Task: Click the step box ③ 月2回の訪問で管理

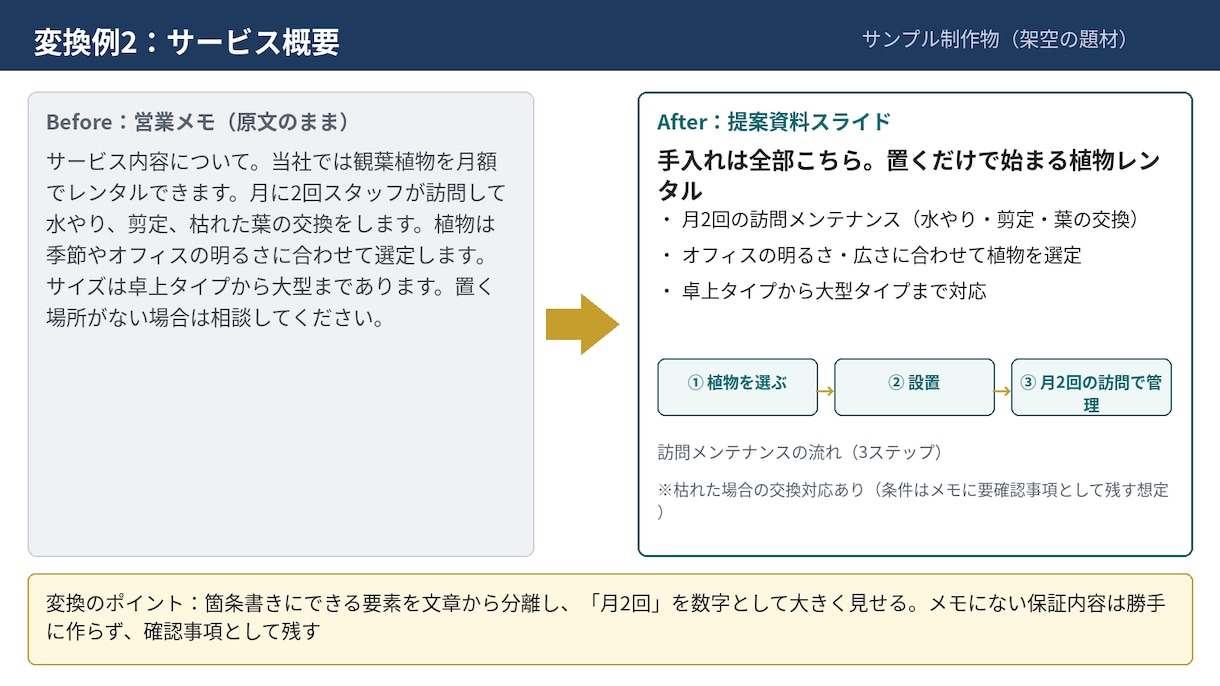Action: pos(1091,387)
